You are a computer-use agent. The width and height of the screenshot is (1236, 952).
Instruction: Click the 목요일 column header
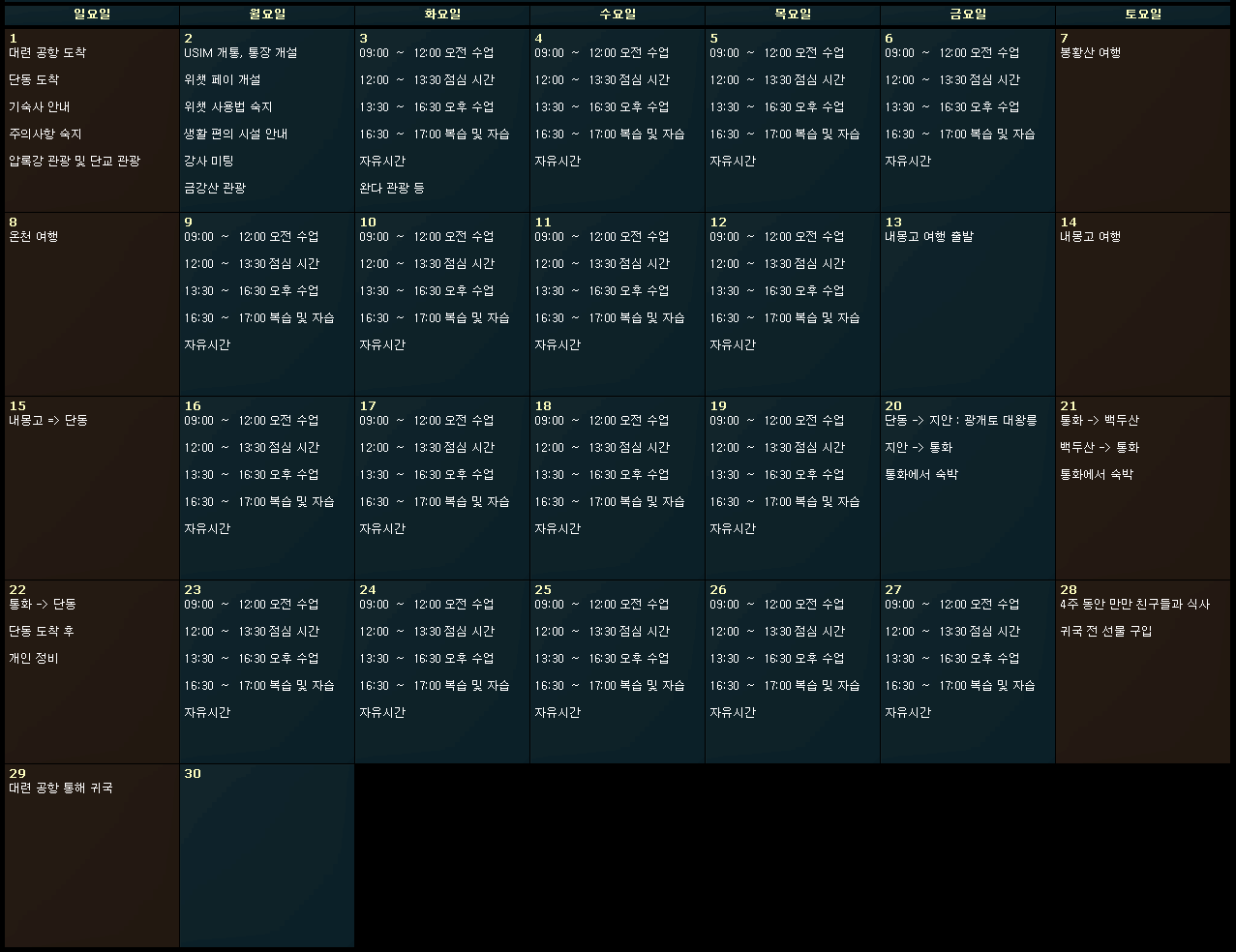[x=793, y=15]
